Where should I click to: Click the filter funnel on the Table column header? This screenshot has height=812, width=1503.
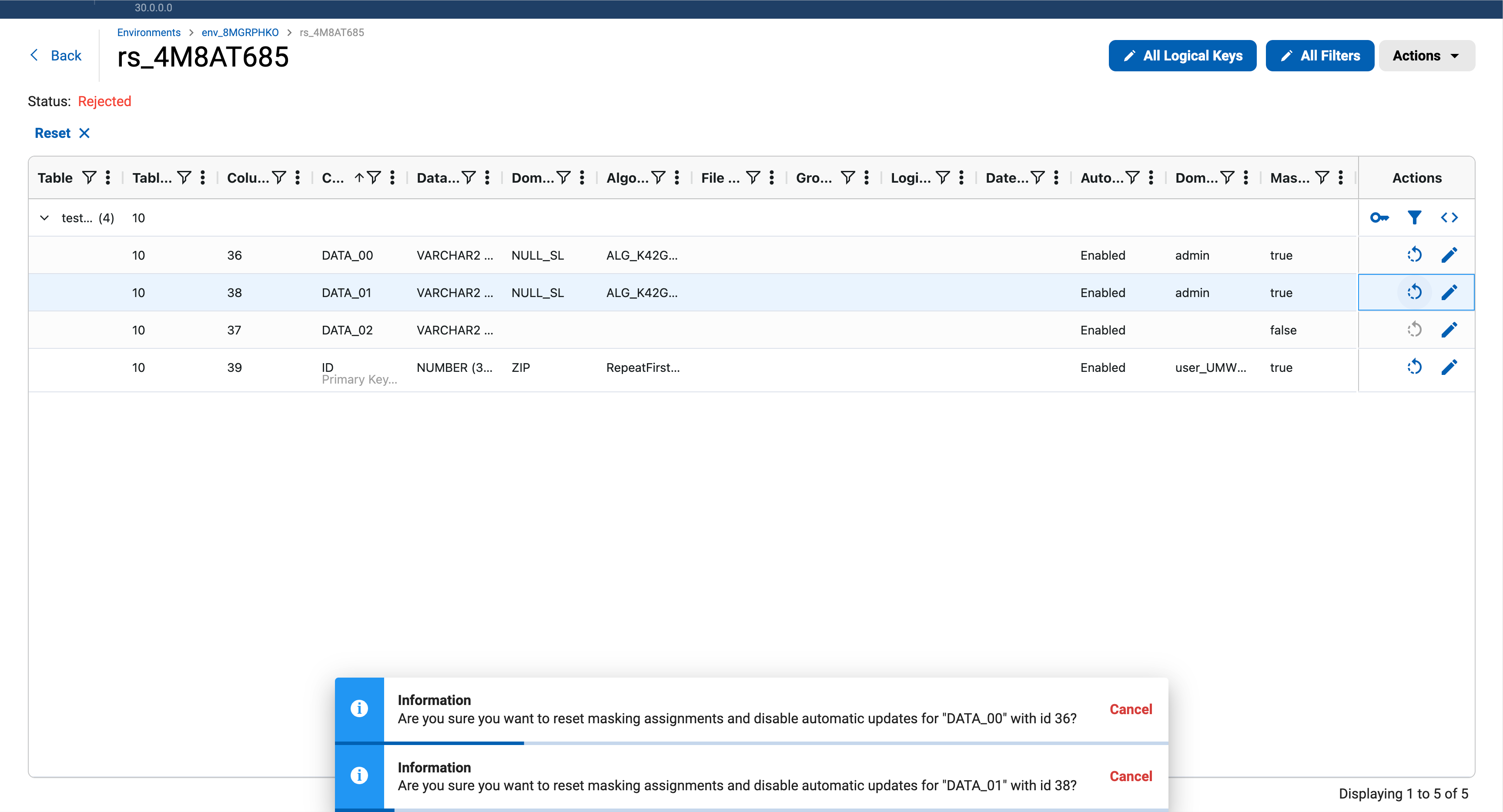[x=89, y=177]
